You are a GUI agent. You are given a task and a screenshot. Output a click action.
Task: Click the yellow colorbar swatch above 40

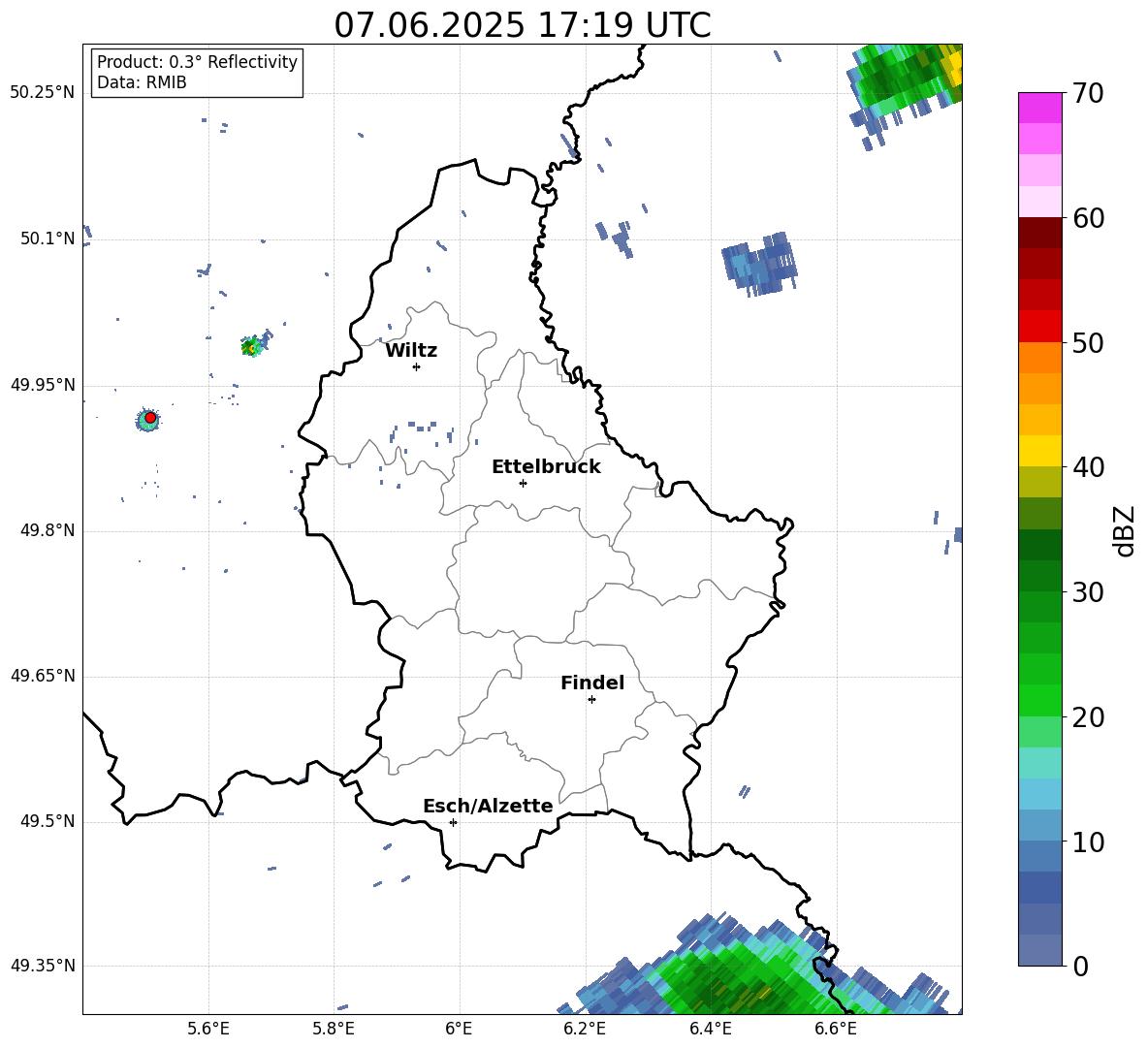click(1039, 451)
